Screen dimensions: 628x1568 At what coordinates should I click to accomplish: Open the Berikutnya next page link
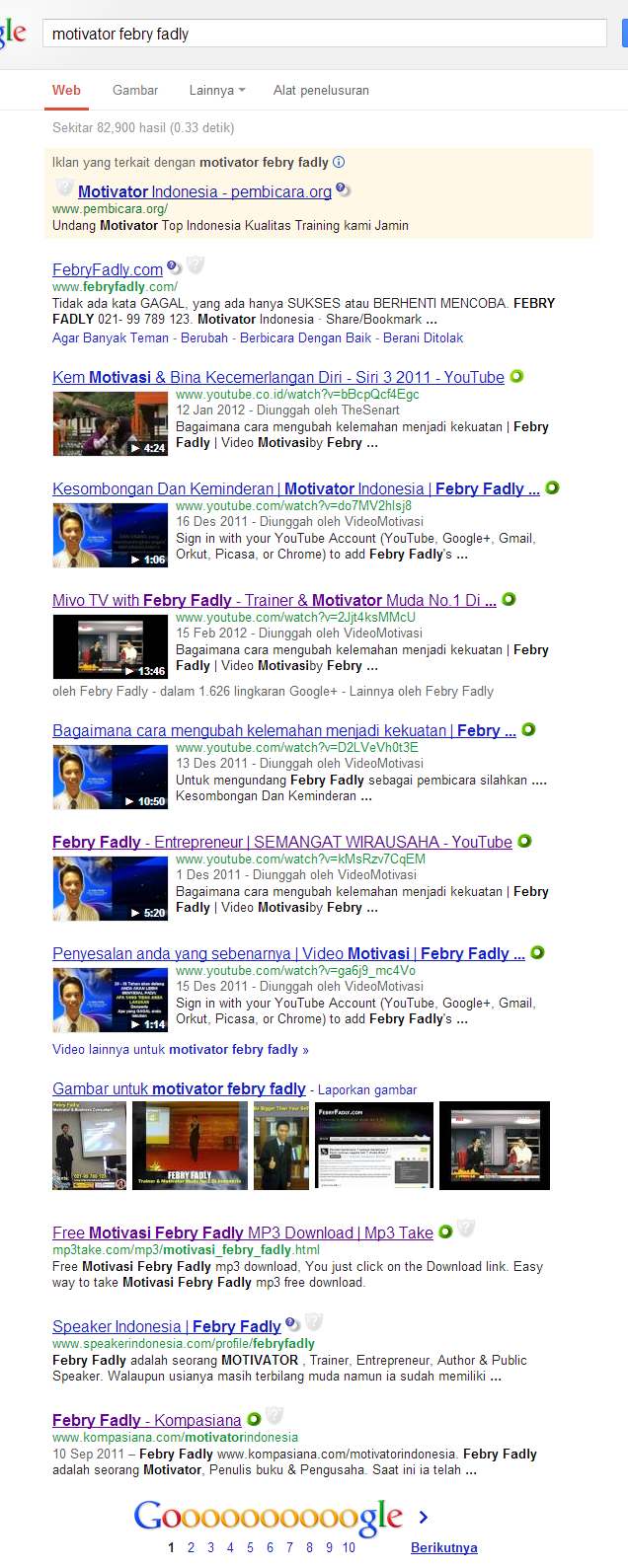click(444, 1547)
